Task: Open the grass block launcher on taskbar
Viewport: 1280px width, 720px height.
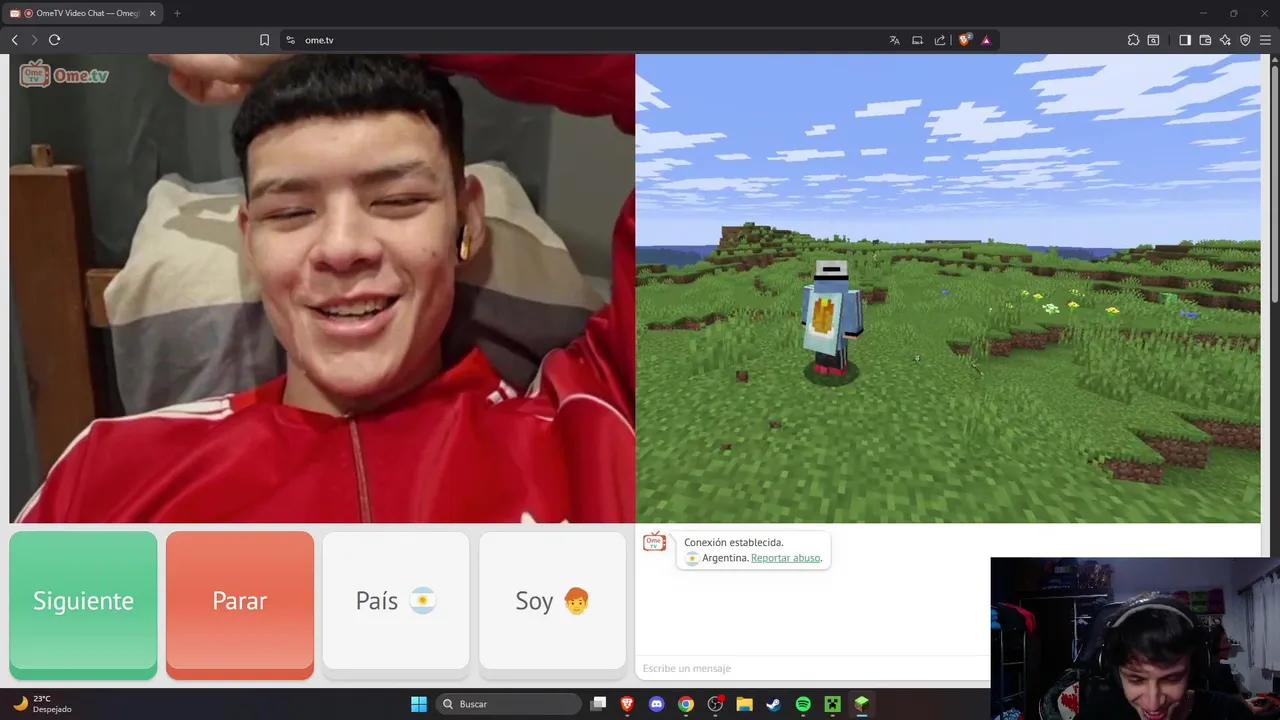Action: [x=861, y=704]
